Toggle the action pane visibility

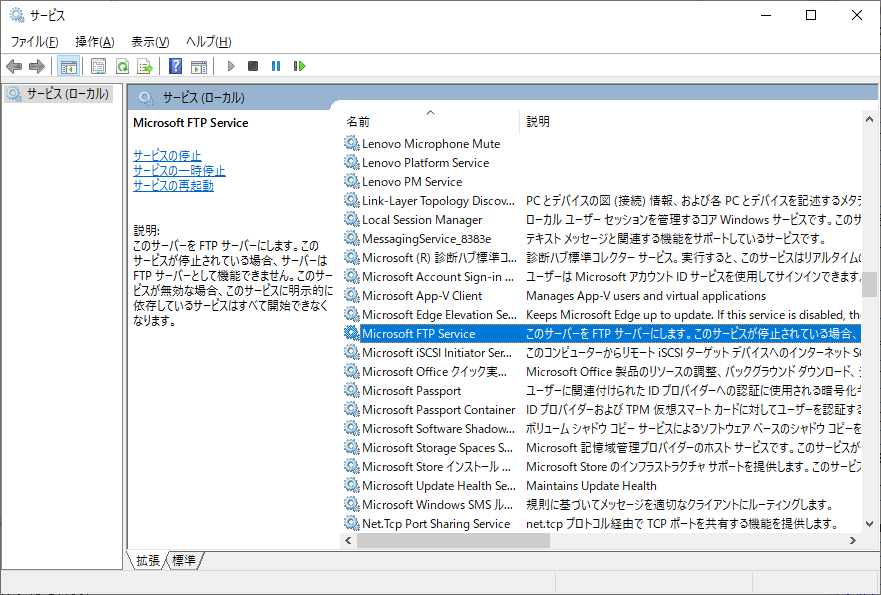(197, 66)
